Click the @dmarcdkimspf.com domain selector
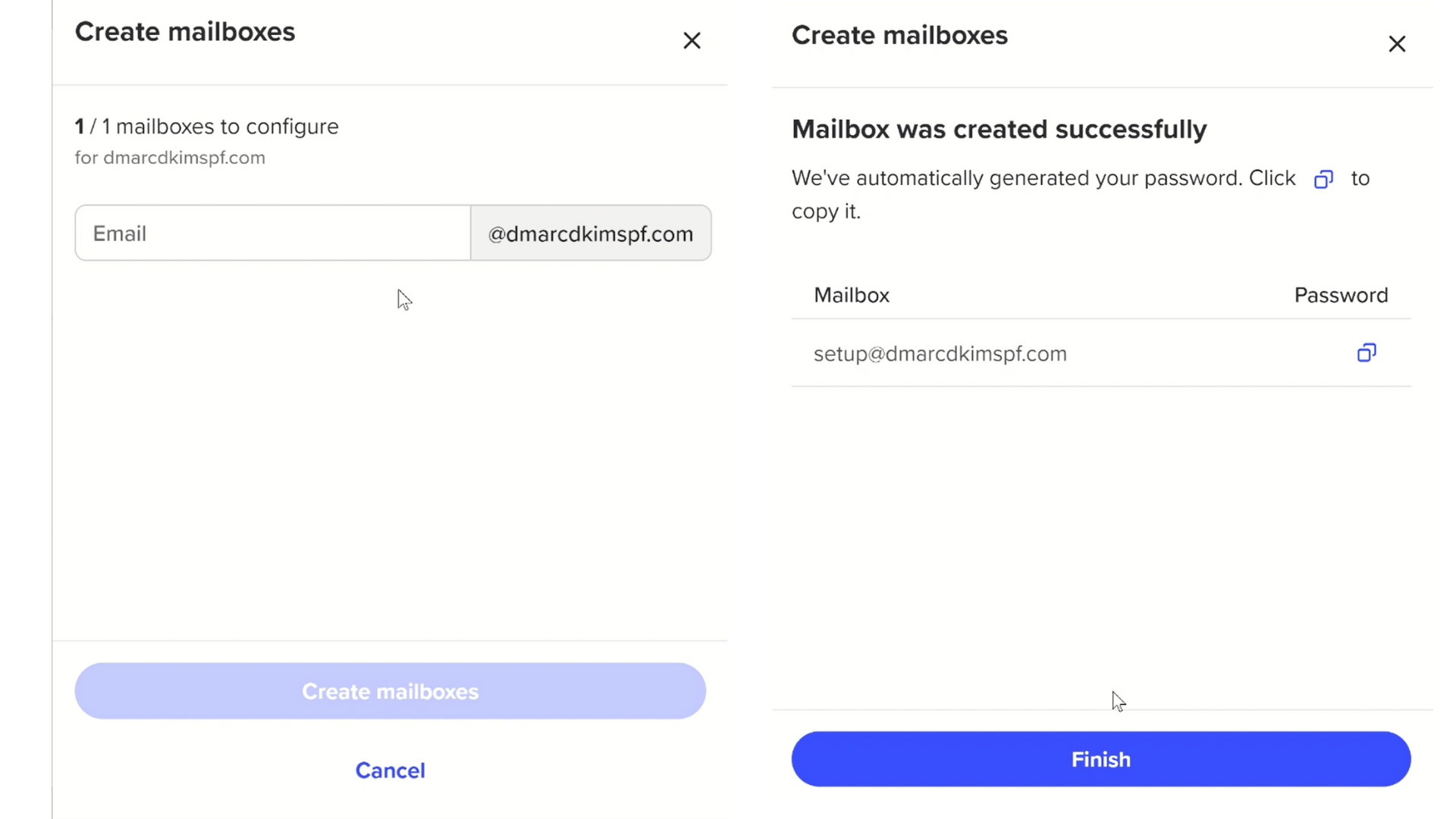Viewport: 1456px width, 819px height. 591,233
